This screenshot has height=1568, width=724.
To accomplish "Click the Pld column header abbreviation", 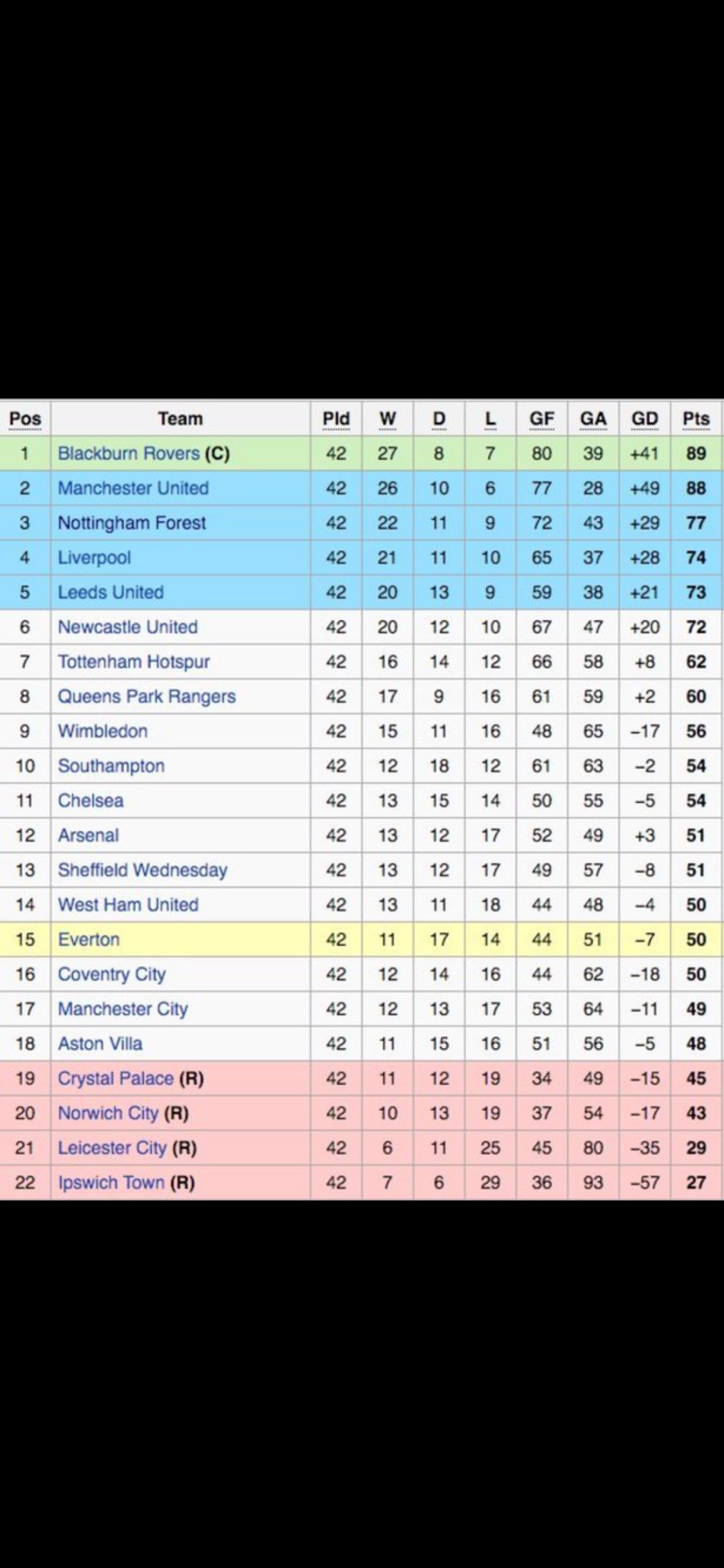I will point(336,419).
